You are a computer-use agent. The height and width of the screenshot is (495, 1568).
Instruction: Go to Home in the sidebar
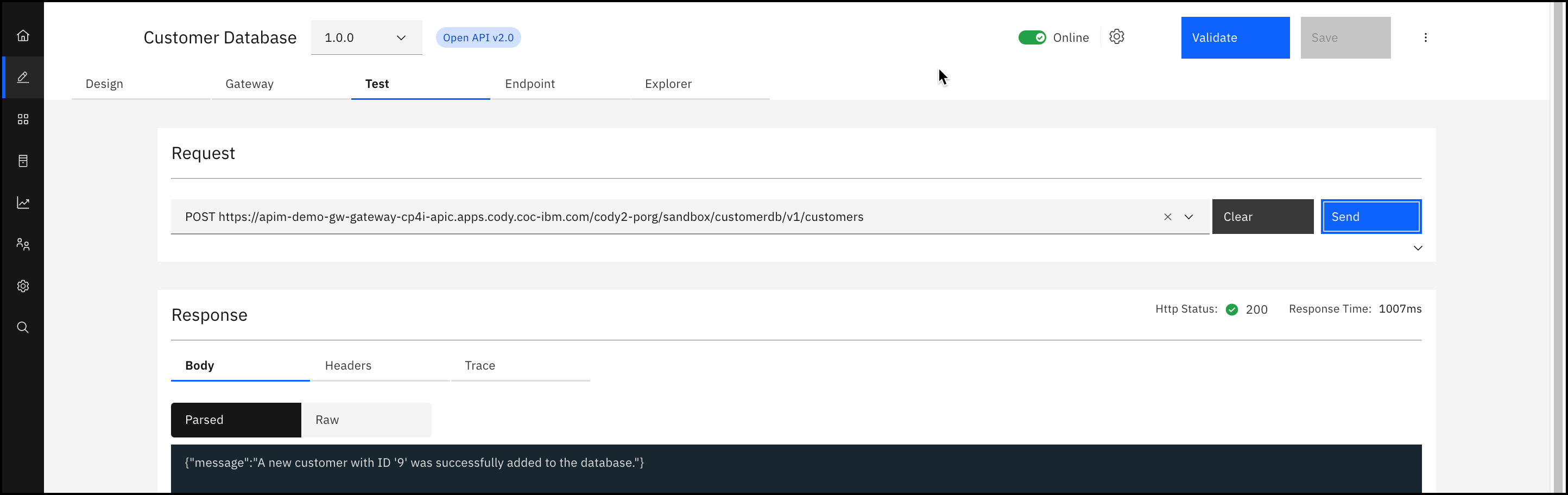[23, 35]
